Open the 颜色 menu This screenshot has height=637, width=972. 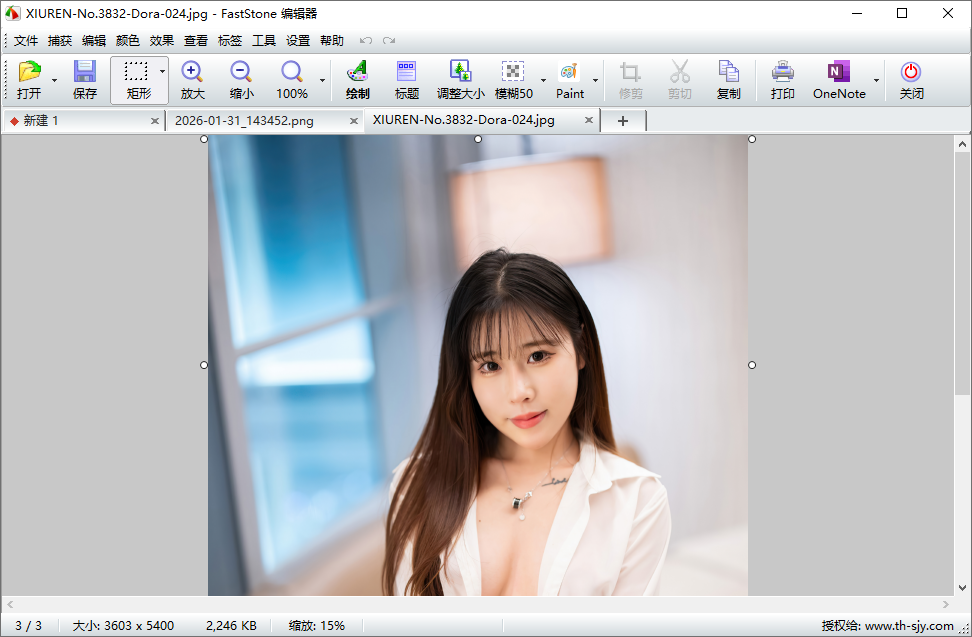[x=128, y=40]
